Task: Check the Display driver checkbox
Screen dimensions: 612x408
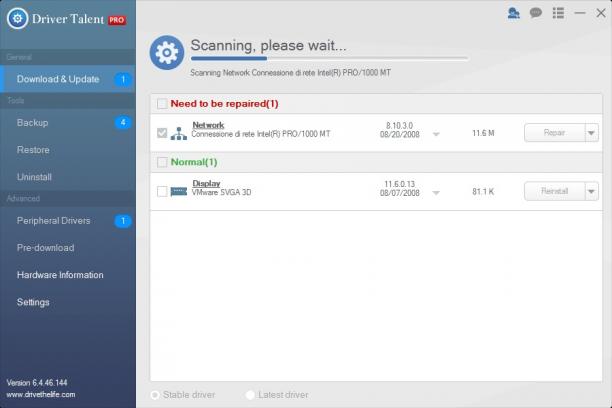Action: [x=162, y=191]
